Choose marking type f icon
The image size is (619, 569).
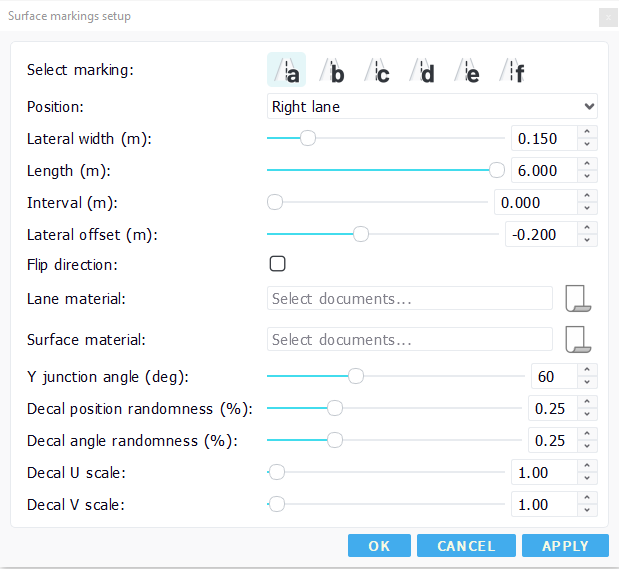pos(512,70)
